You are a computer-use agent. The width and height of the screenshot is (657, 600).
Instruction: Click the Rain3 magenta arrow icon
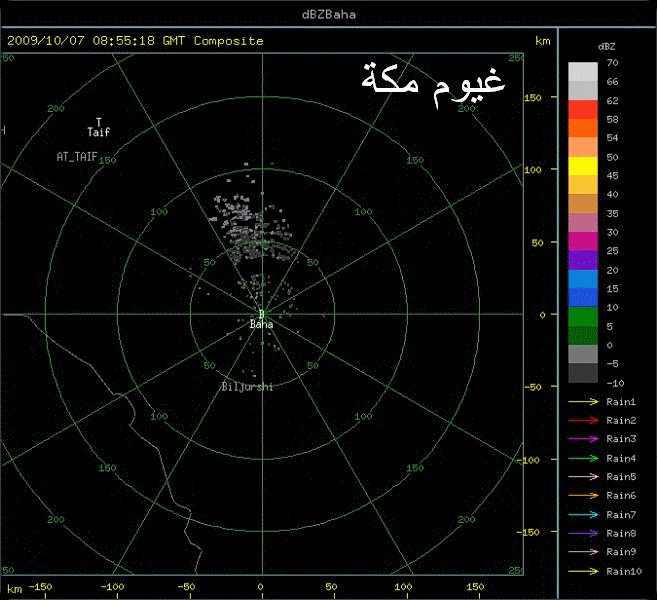(x=583, y=439)
